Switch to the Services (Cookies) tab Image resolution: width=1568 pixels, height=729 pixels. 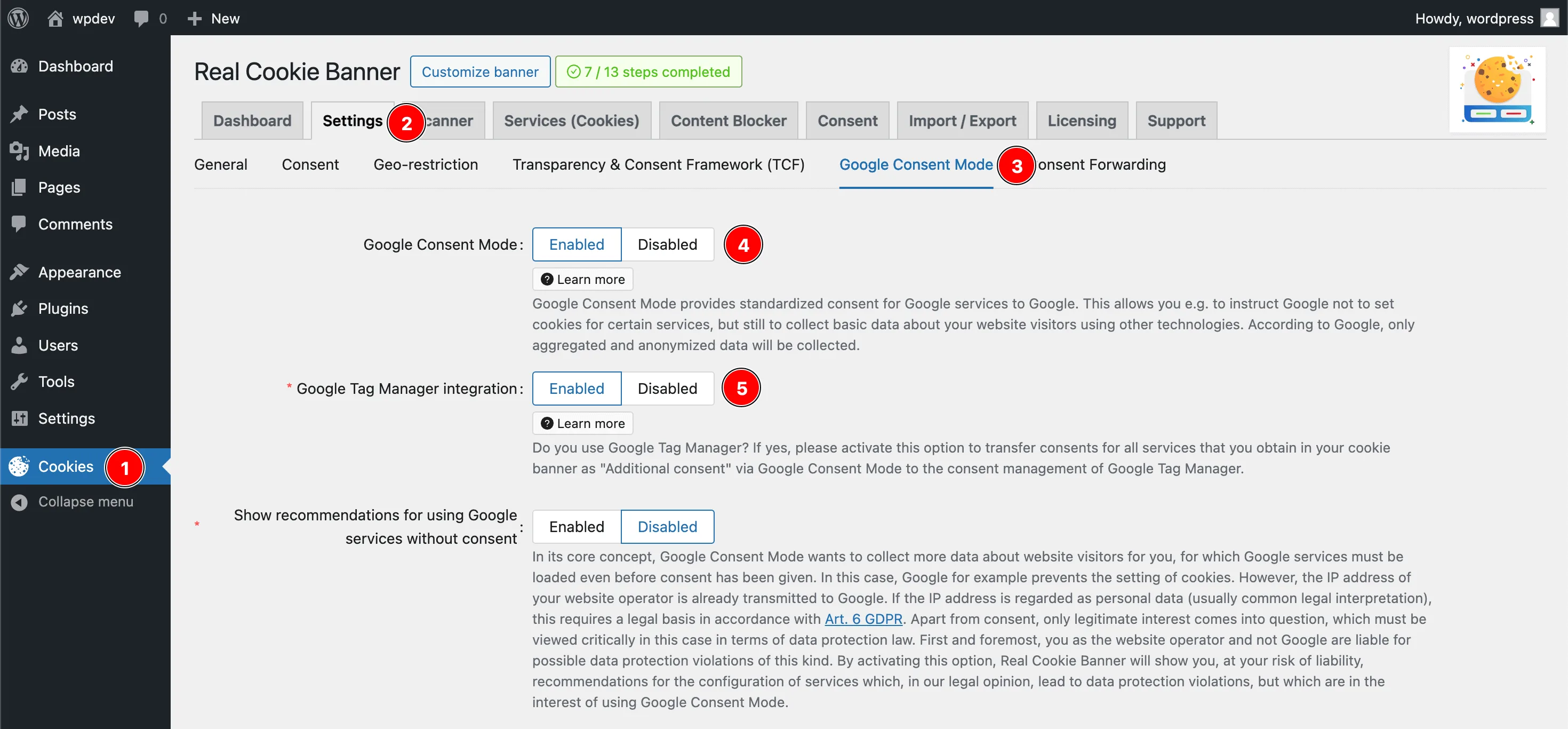tap(571, 121)
